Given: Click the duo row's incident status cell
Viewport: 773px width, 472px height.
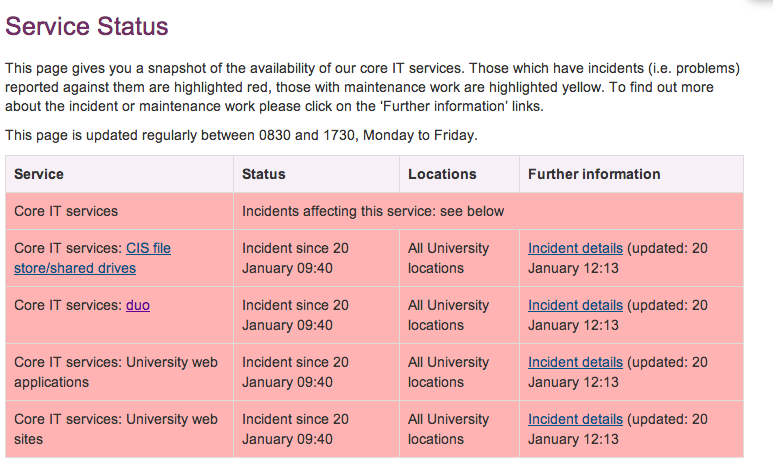Looking at the screenshot, I should tap(295, 315).
